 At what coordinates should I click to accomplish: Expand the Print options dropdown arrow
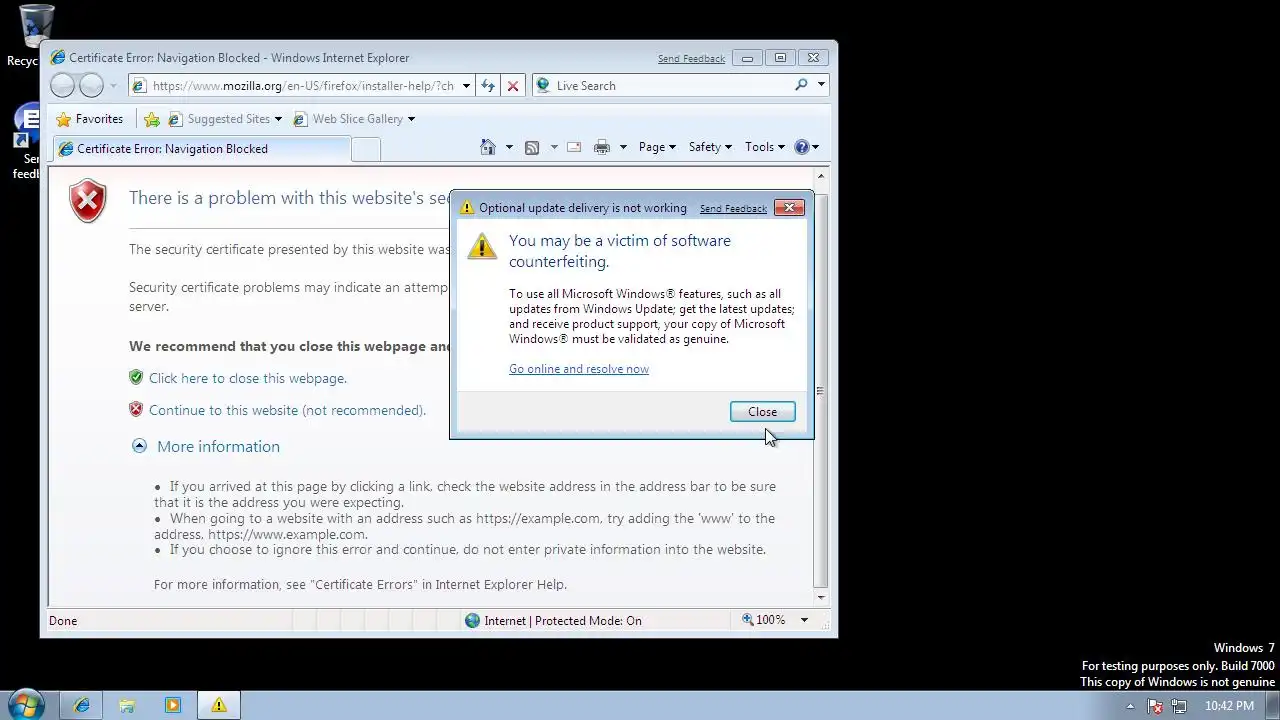pyautogui.click(x=622, y=147)
